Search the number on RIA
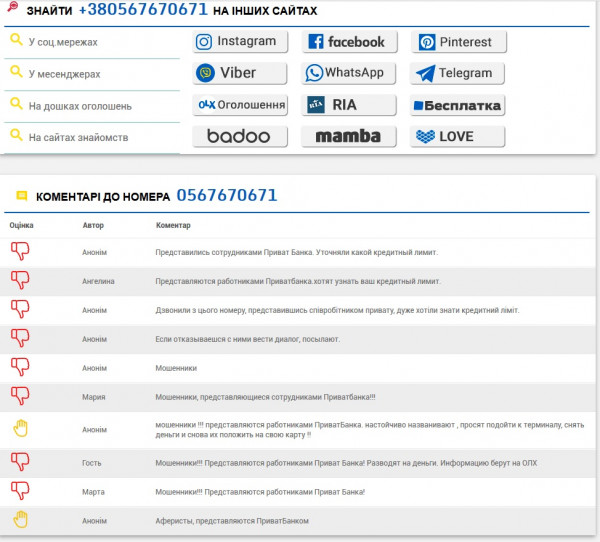 [349, 105]
